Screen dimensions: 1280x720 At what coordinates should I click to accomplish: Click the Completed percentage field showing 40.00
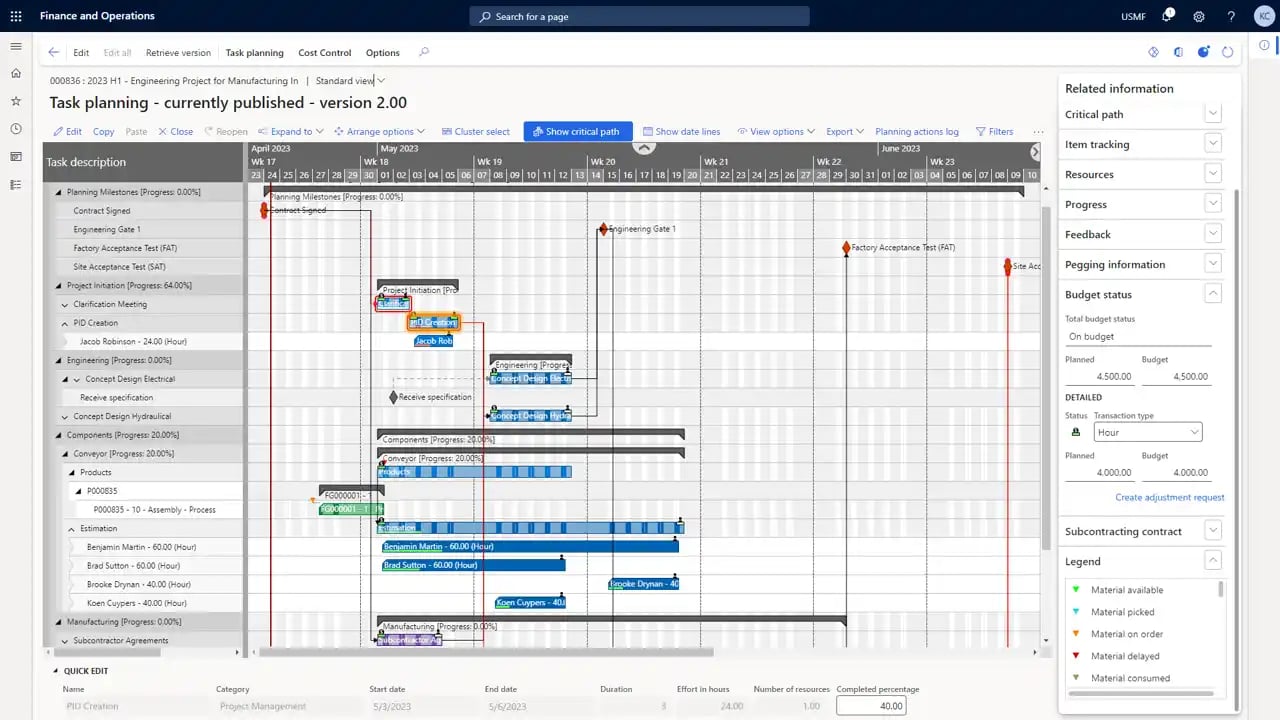(871, 705)
